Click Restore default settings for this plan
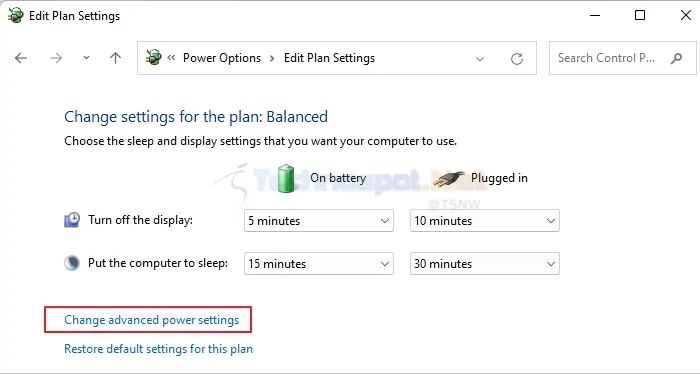The width and height of the screenshot is (700, 376). coord(158,349)
